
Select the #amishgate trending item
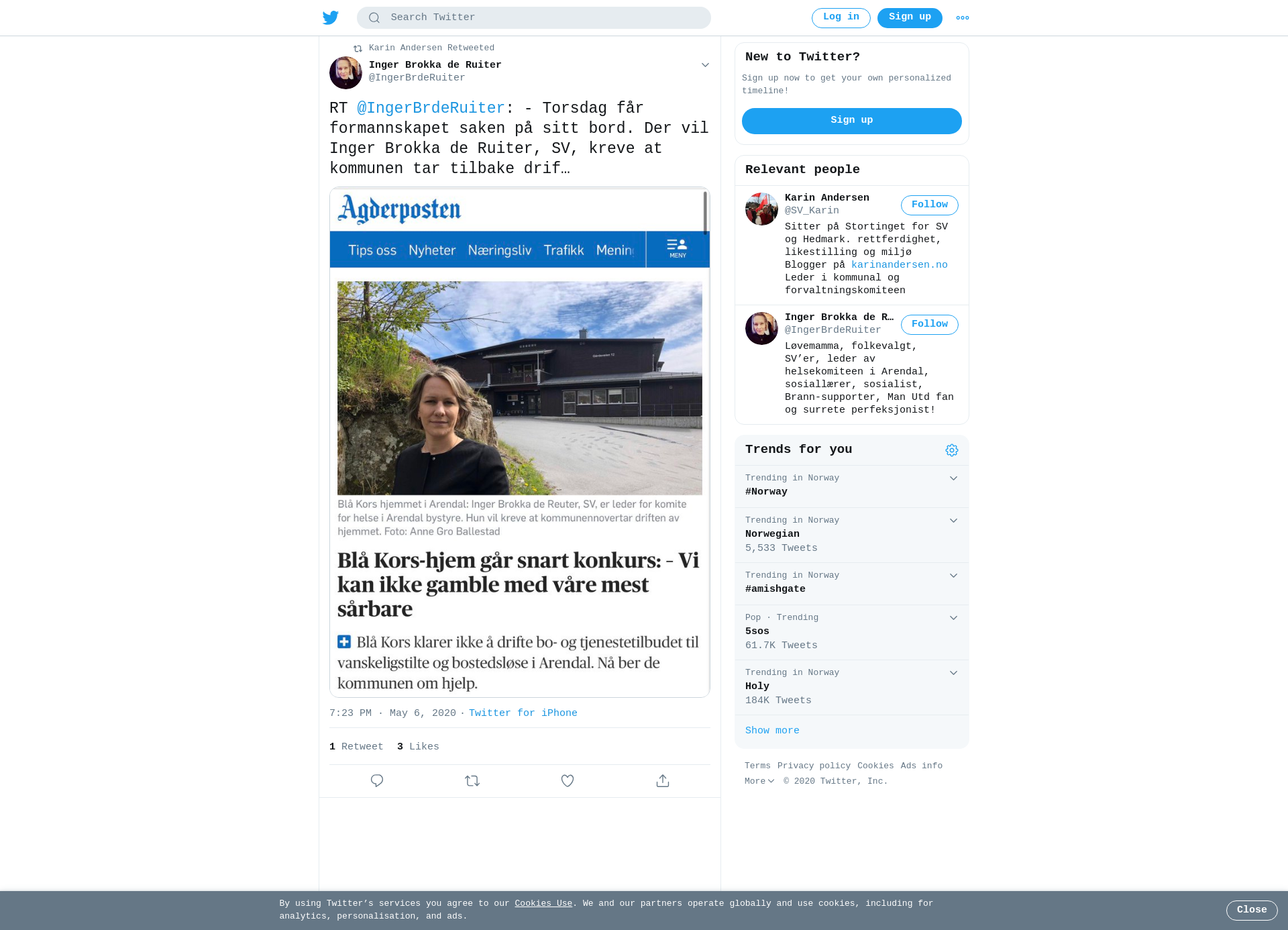852,584
